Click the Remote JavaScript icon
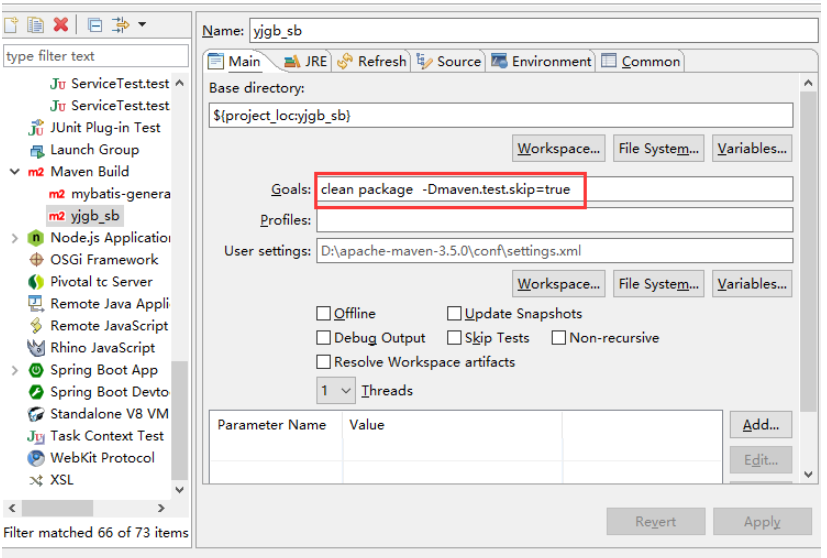 point(36,326)
